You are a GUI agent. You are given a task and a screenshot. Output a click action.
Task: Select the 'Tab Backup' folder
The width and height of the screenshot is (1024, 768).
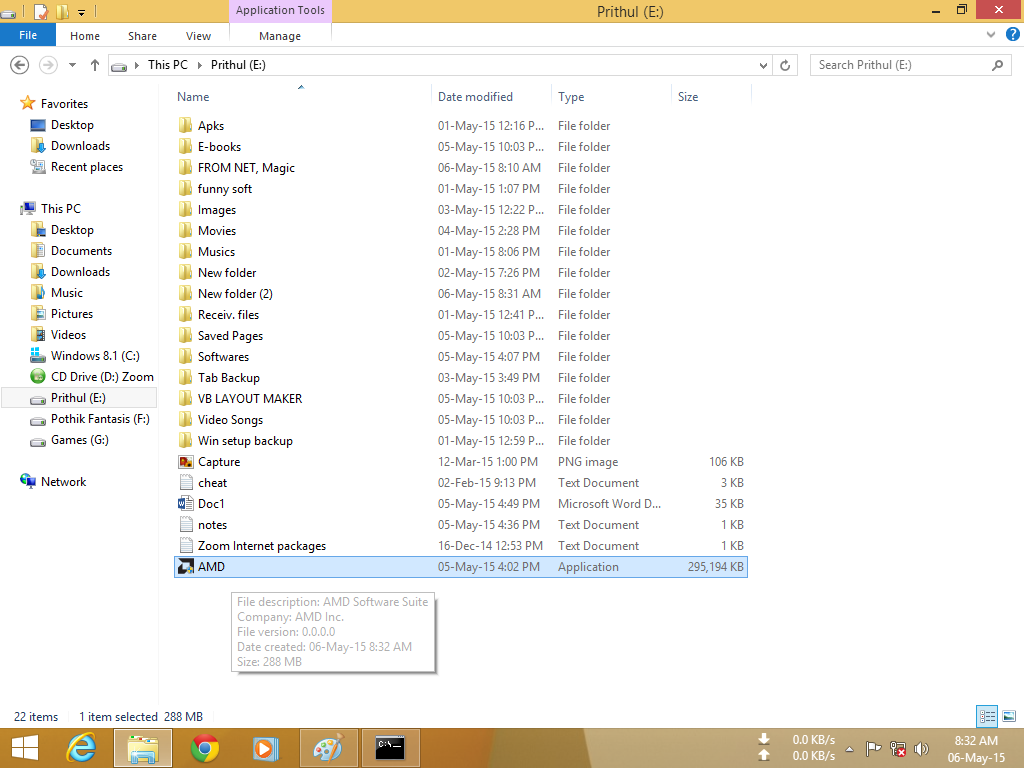pos(229,377)
